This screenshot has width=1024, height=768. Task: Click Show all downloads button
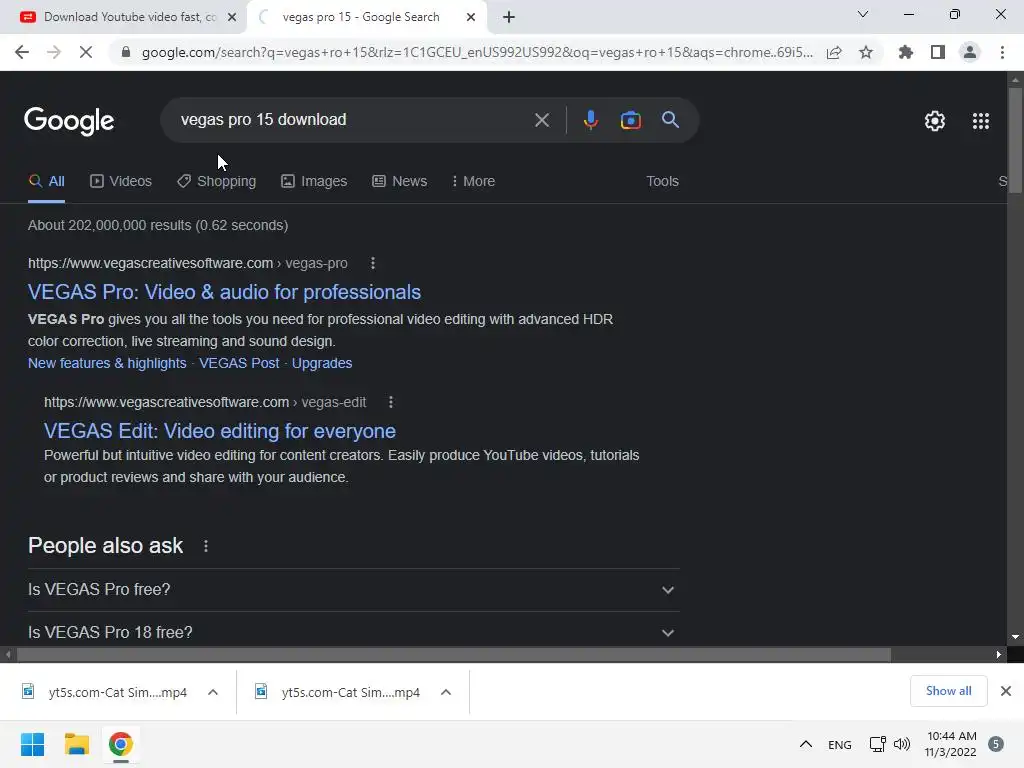click(x=948, y=691)
